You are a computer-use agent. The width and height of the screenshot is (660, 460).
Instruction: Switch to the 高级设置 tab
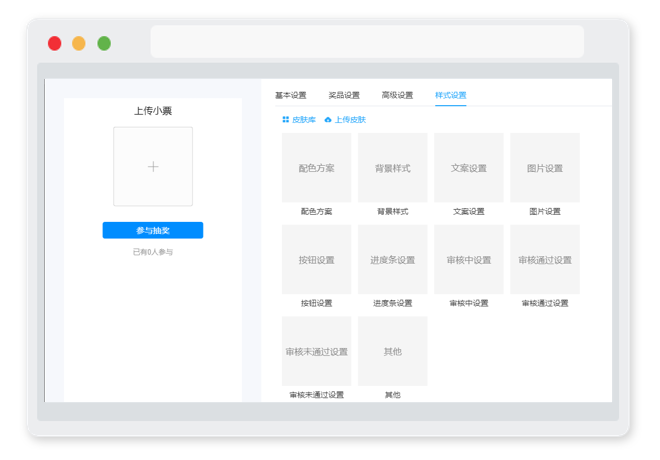[x=397, y=95]
